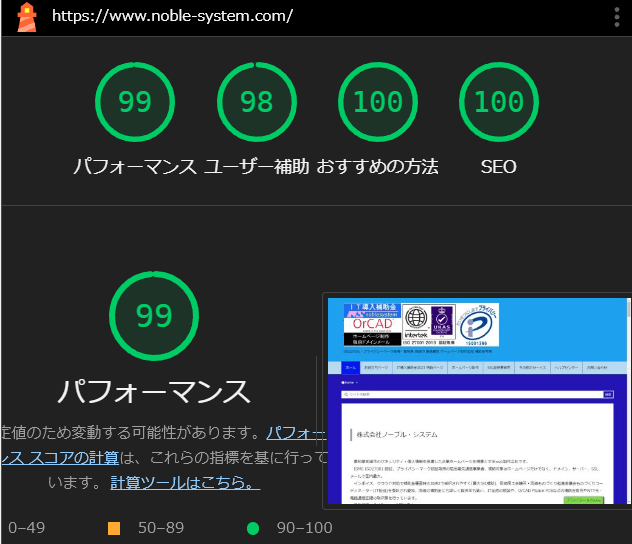Open the three-dot tools menu

coord(616,16)
